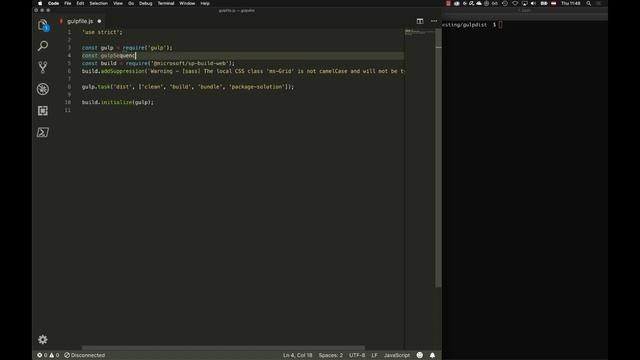Click the build.initialize(gulp) line
640x360 pixels.
click(x=118, y=102)
